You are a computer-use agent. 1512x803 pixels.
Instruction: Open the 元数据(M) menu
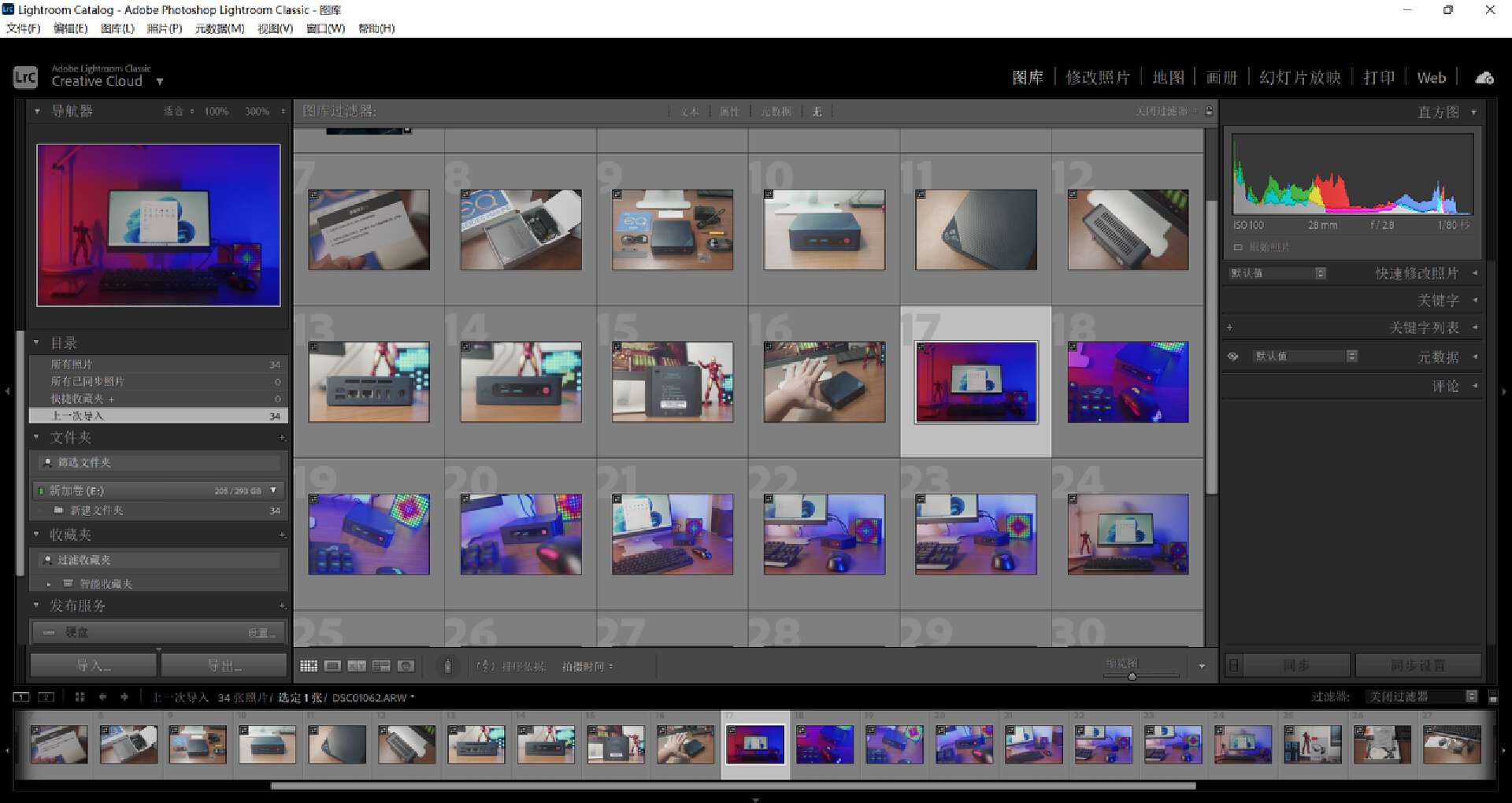point(220,28)
